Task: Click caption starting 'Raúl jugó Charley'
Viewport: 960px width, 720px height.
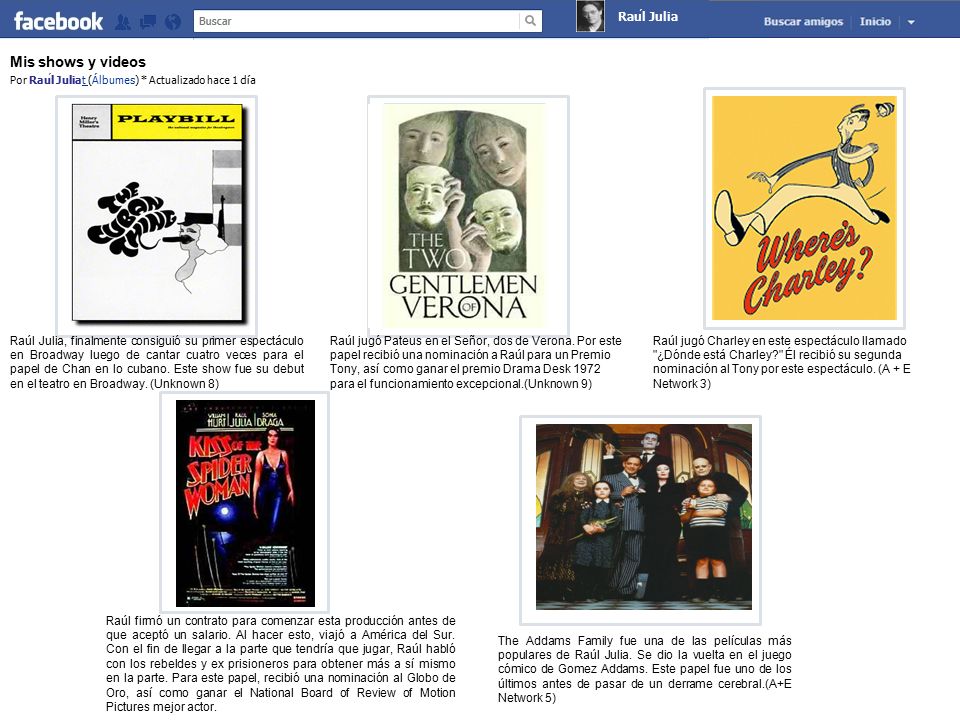Action: point(782,362)
